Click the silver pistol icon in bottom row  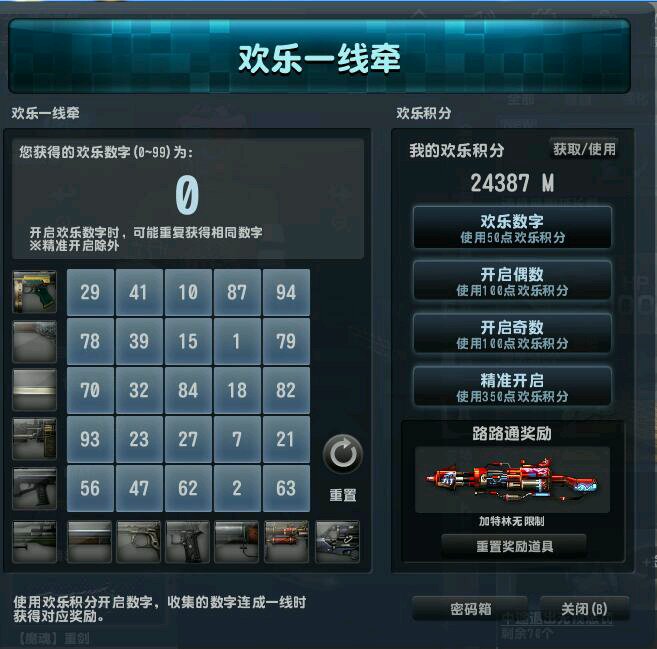(138, 541)
